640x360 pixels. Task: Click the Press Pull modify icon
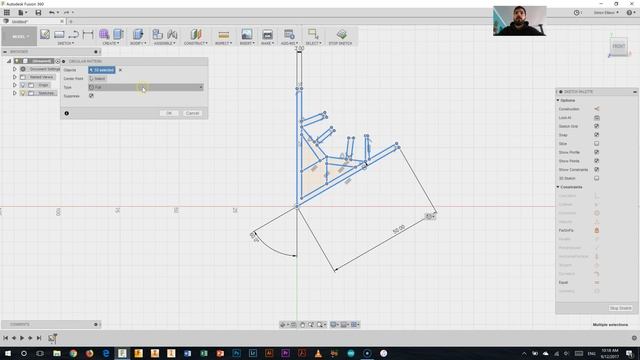(138, 34)
